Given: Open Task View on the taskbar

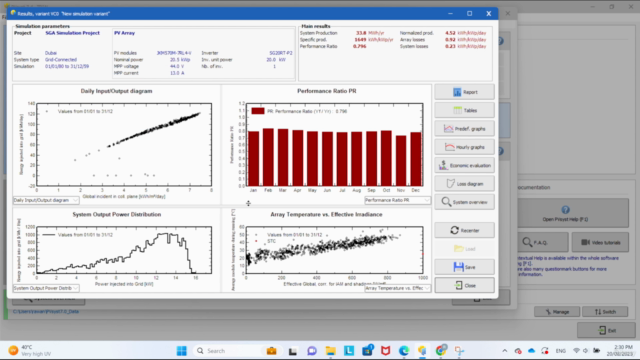Looking at the screenshot, I should click(x=293, y=351).
